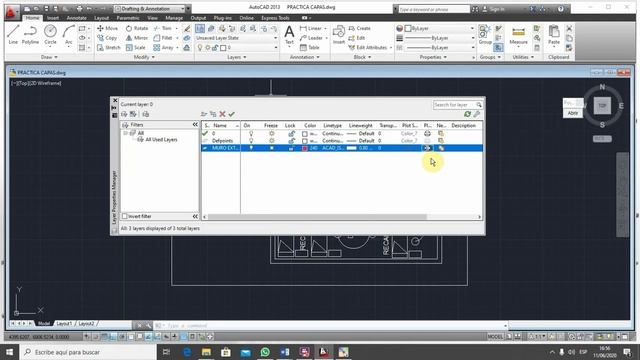Image resolution: width=640 pixels, height=360 pixels.
Task: Activate the Trim command
Action: coord(163,28)
